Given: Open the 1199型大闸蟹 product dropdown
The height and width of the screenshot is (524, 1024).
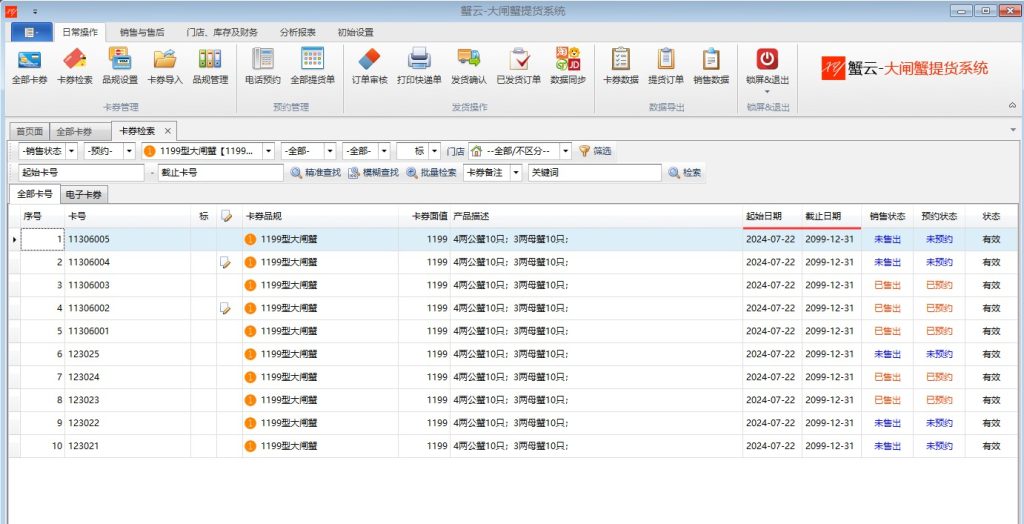Looking at the screenshot, I should click(268, 152).
